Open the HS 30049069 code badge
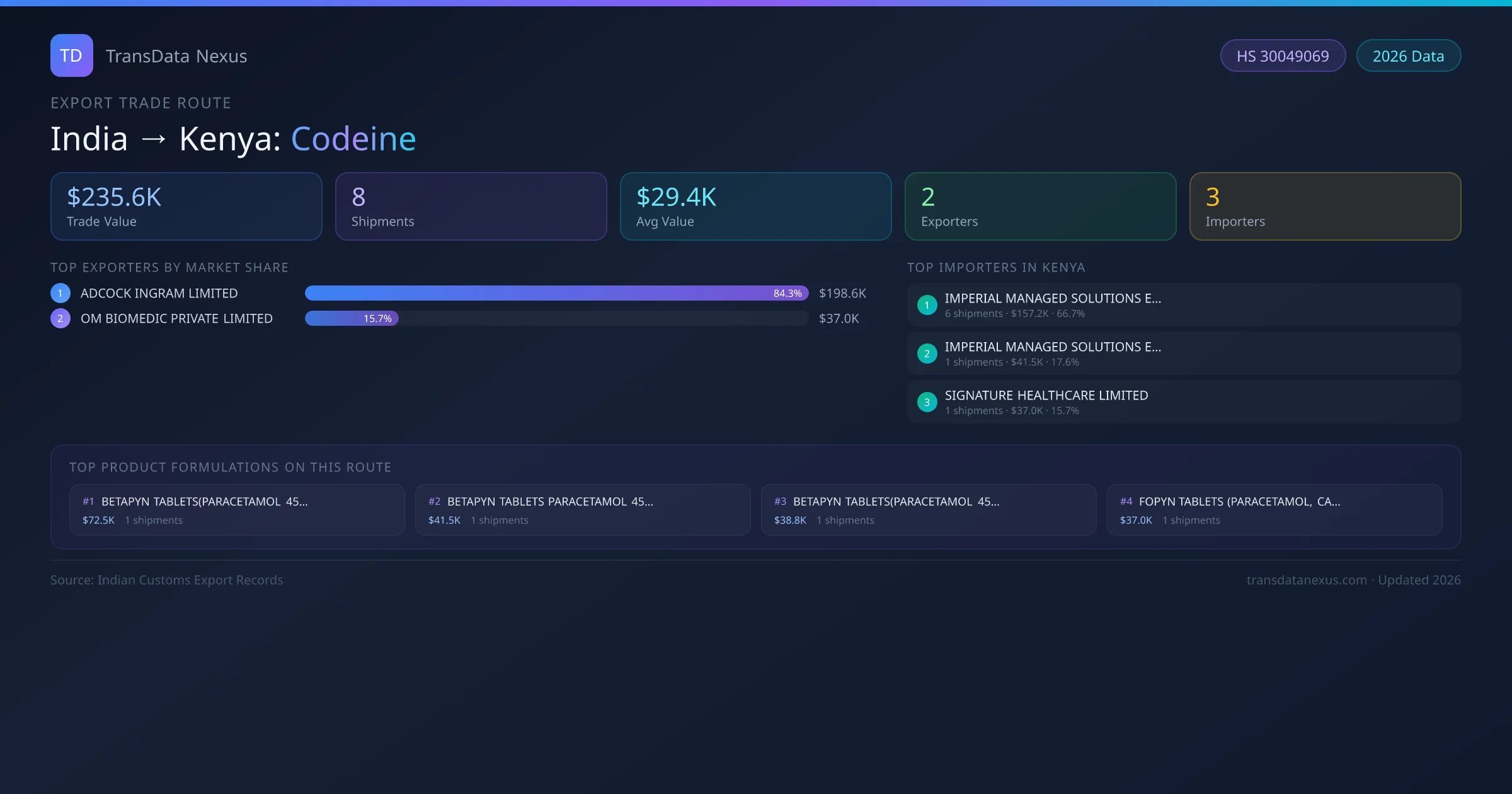 point(1283,55)
